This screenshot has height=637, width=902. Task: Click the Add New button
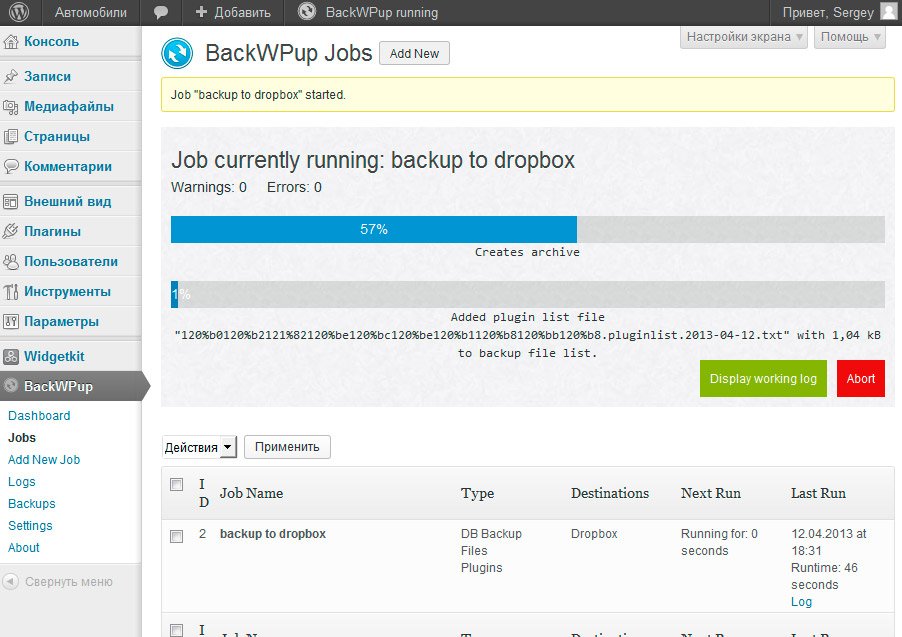click(414, 54)
